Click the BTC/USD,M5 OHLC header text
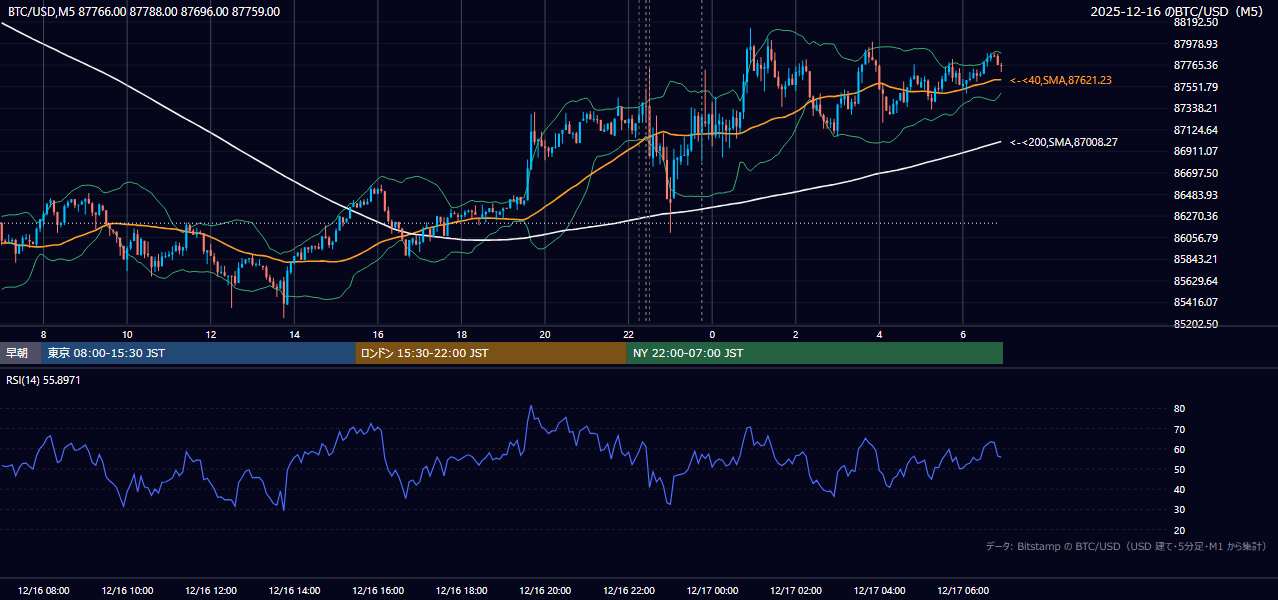 (144, 12)
